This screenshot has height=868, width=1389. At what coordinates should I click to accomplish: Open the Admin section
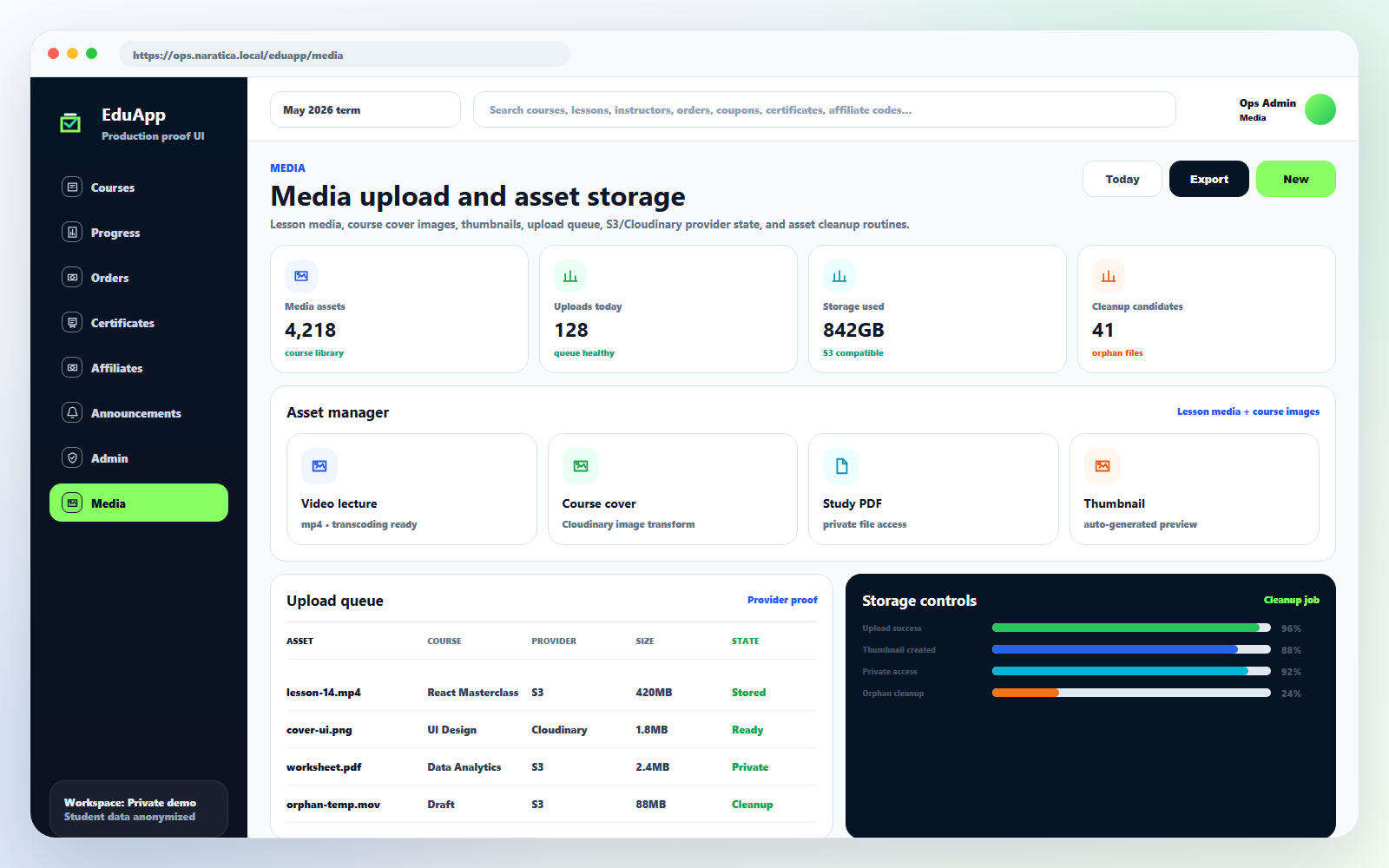pos(139,457)
